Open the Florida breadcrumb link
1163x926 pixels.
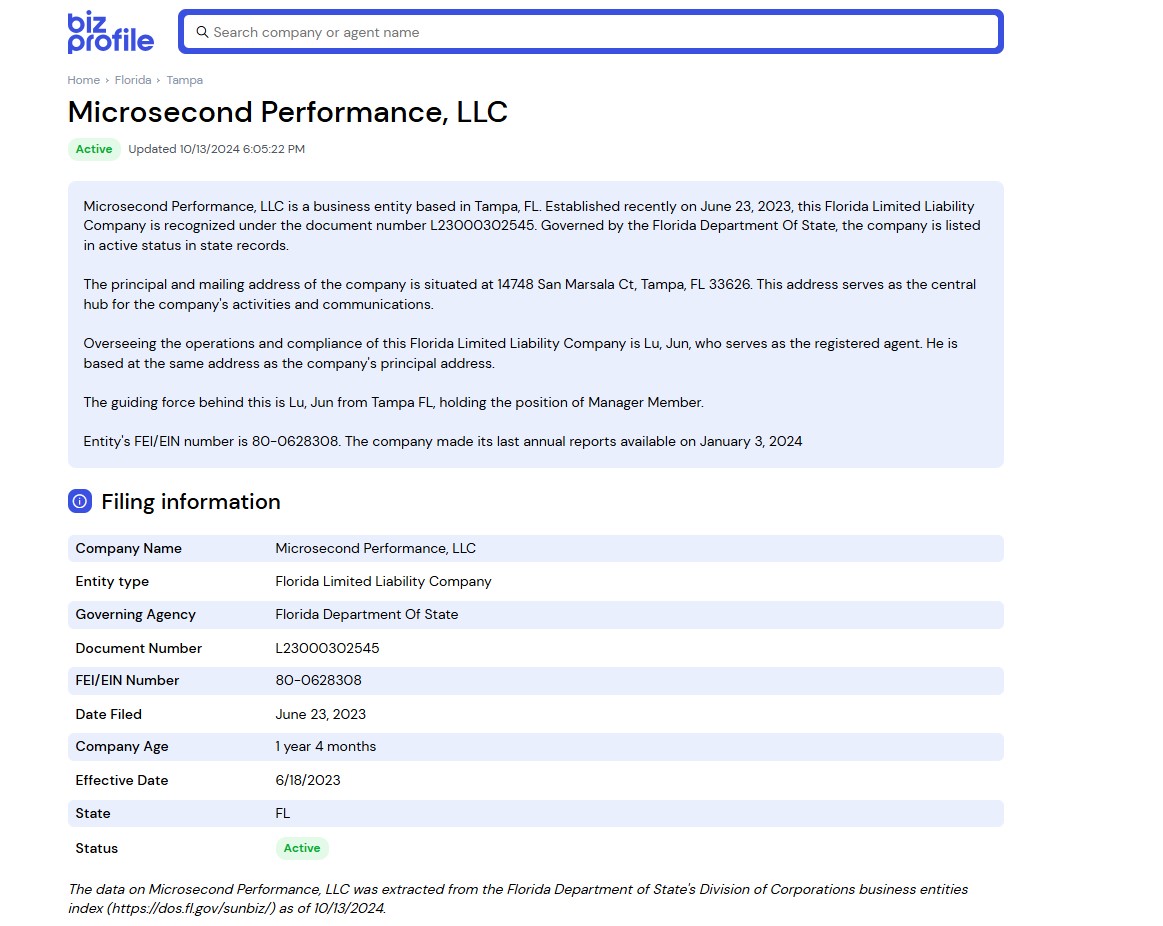click(x=132, y=80)
